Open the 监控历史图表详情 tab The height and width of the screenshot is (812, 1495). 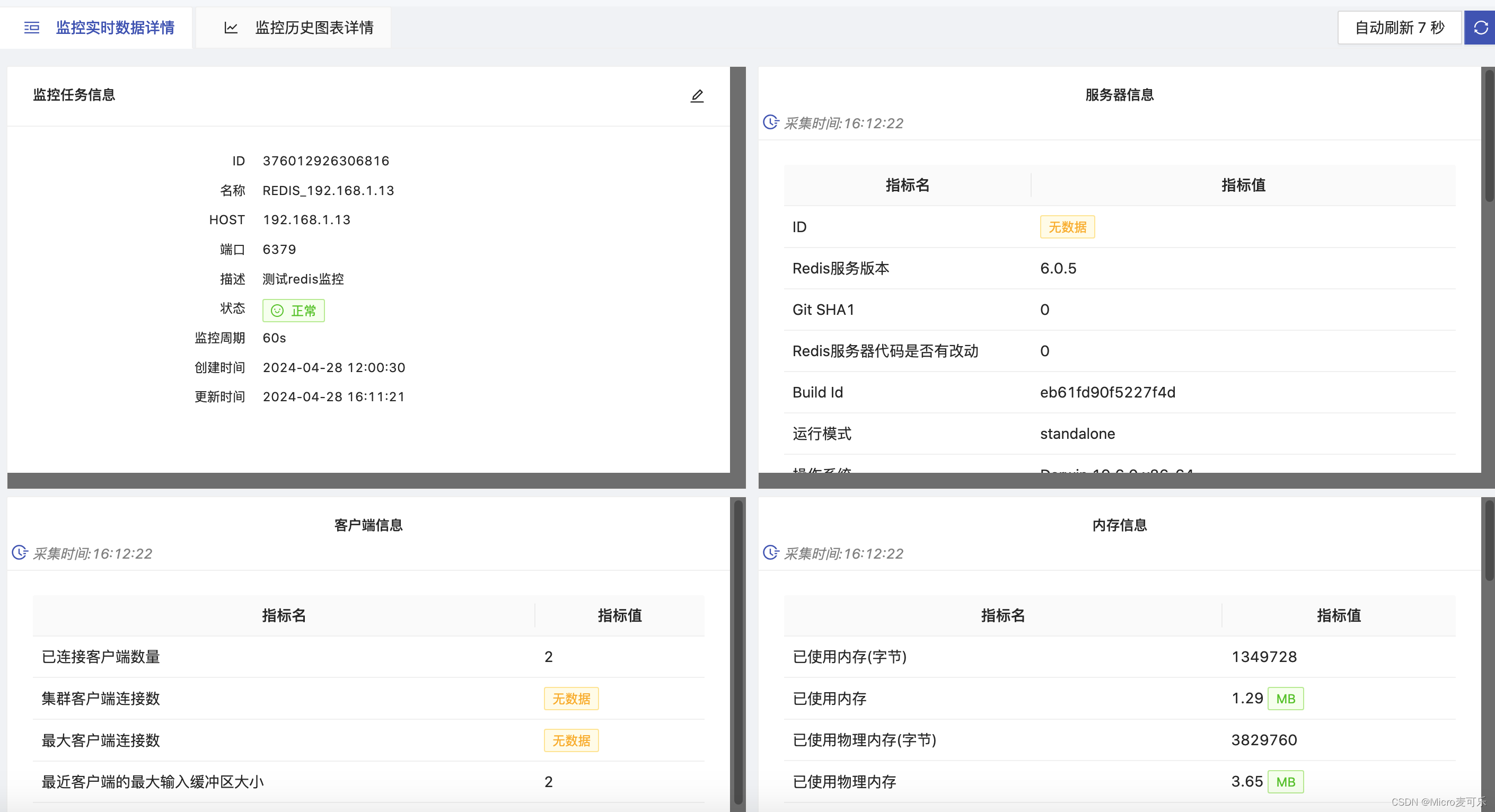pos(294,27)
